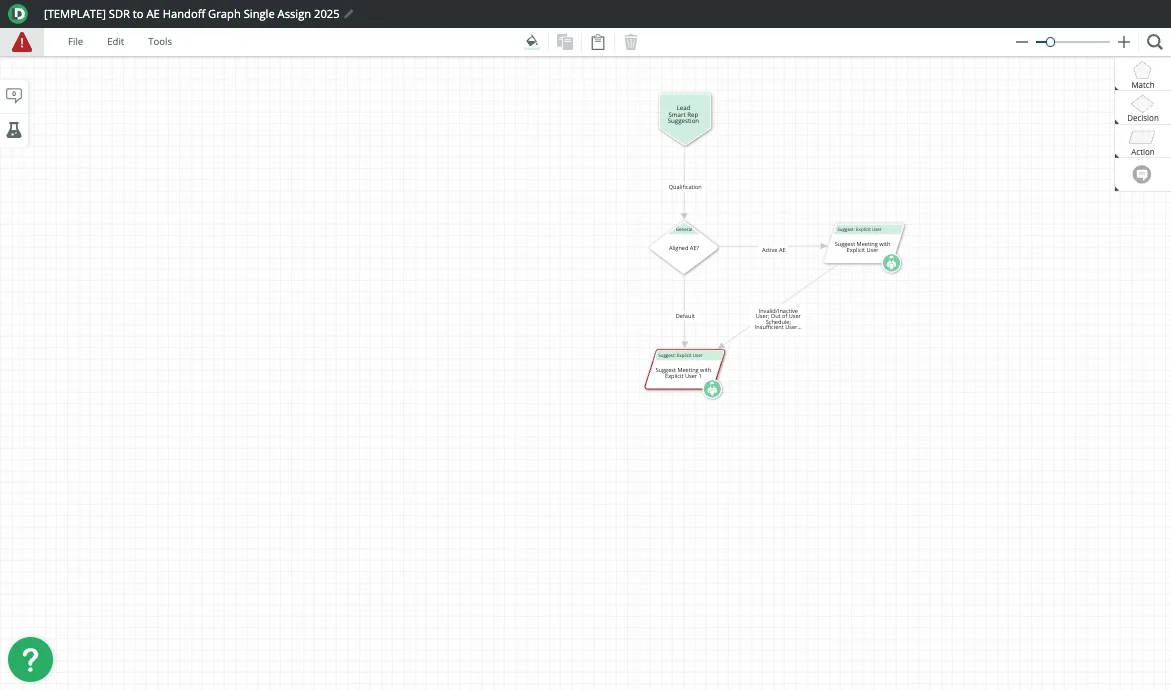Select the Aligned AE? decision node
This screenshot has width=1171, height=690.
[684, 248]
